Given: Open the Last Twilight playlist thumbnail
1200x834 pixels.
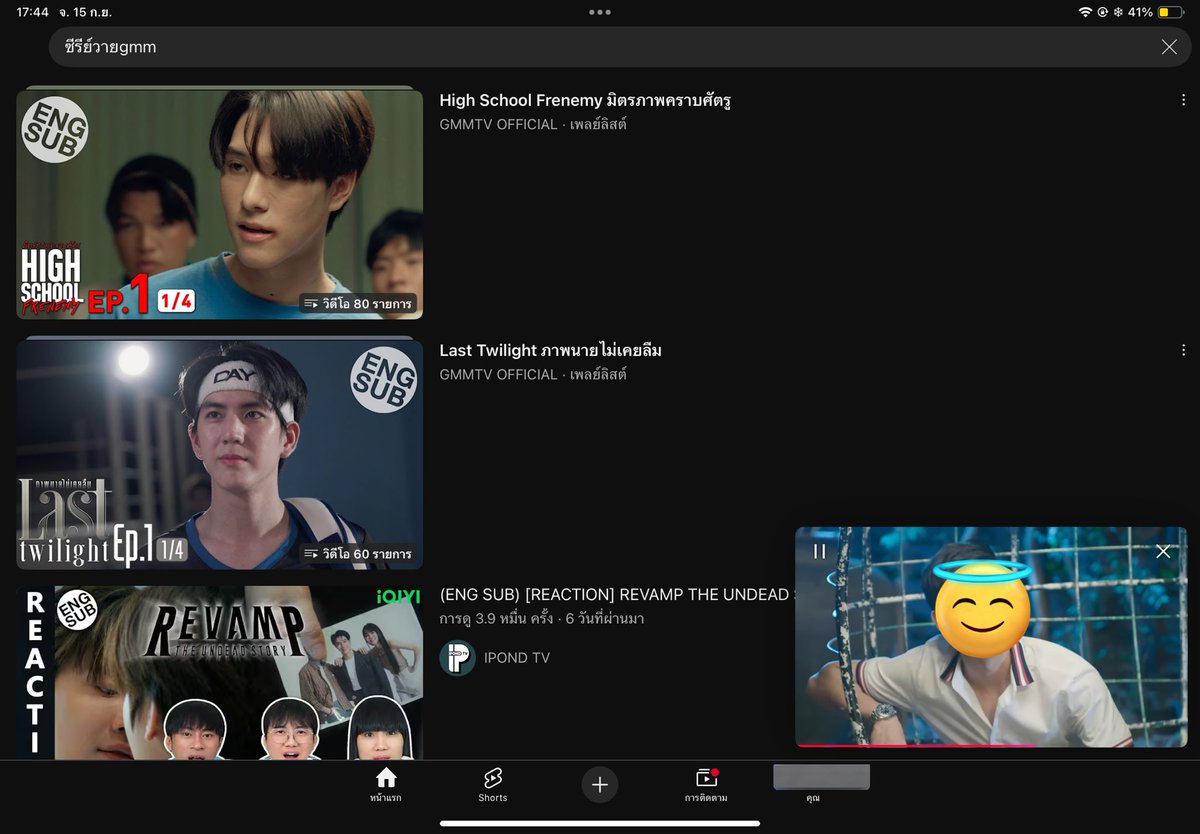Looking at the screenshot, I should point(219,454).
